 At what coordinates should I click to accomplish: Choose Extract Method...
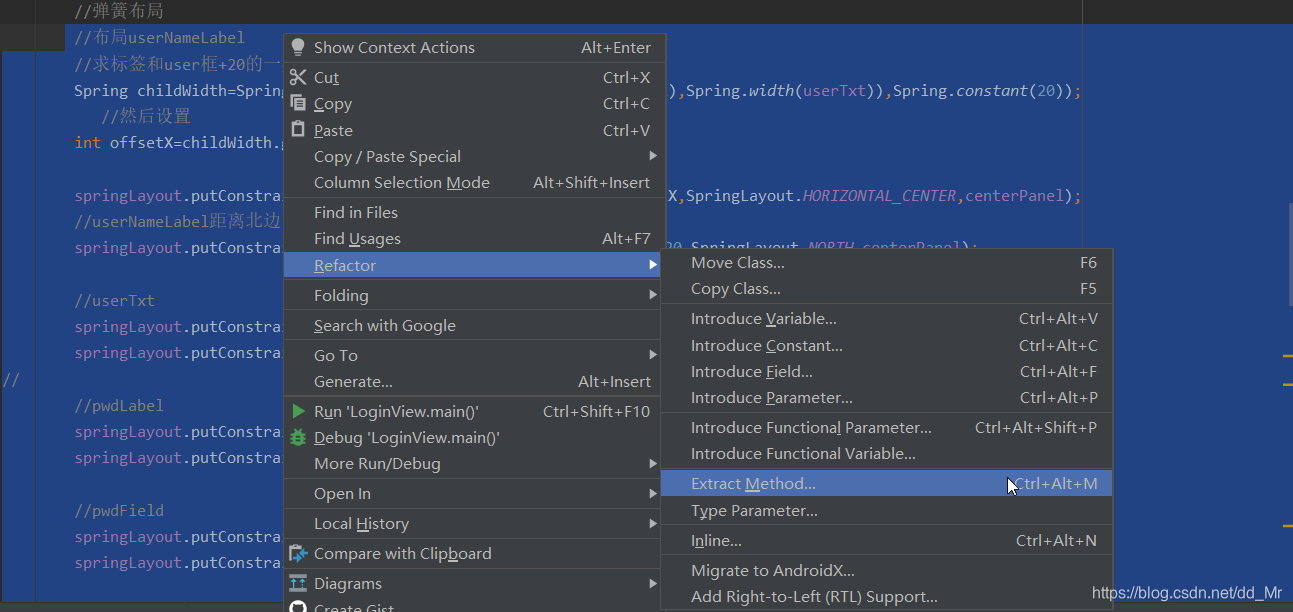click(887, 483)
